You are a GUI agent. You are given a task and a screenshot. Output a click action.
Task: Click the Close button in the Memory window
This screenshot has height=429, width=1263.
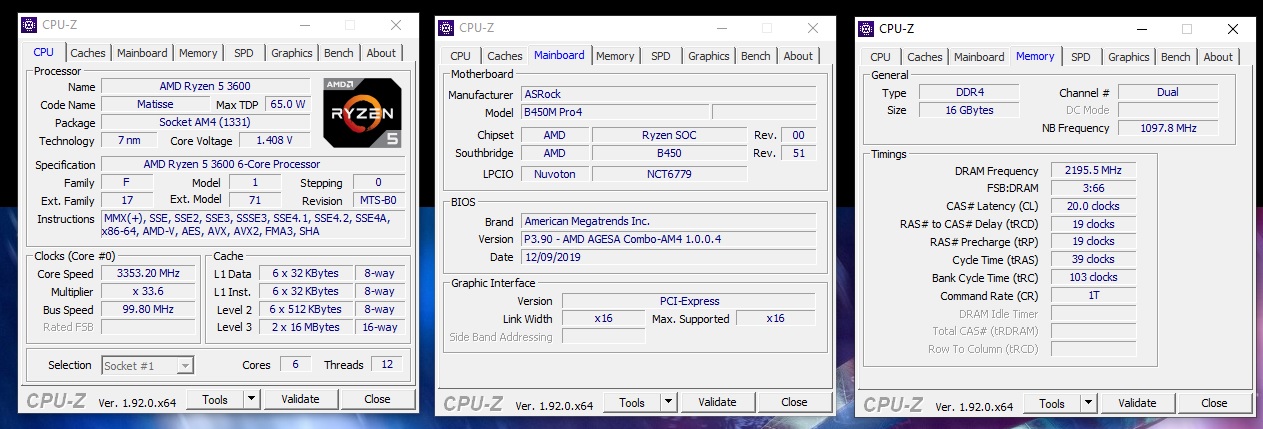coord(1214,403)
